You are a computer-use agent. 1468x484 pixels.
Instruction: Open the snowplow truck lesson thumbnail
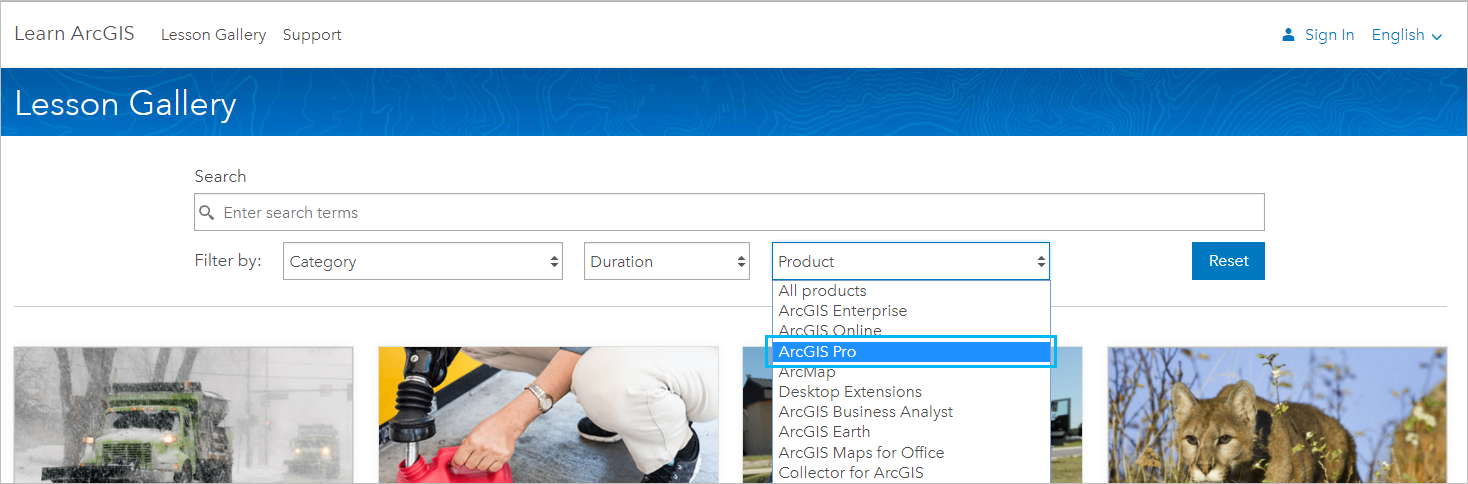[184, 415]
